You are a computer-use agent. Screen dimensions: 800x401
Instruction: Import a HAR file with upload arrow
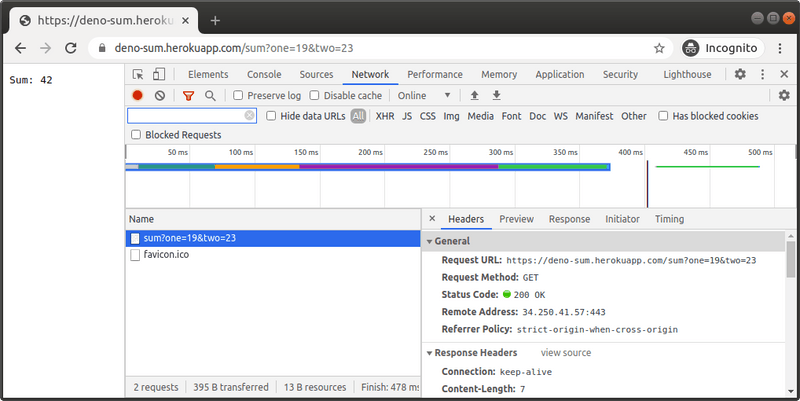click(x=474, y=95)
